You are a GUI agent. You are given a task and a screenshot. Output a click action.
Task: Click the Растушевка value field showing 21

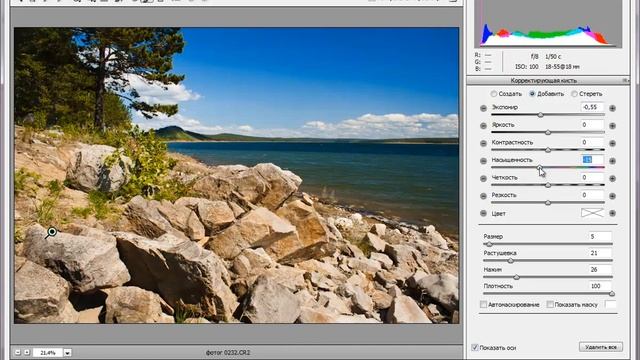click(x=600, y=253)
